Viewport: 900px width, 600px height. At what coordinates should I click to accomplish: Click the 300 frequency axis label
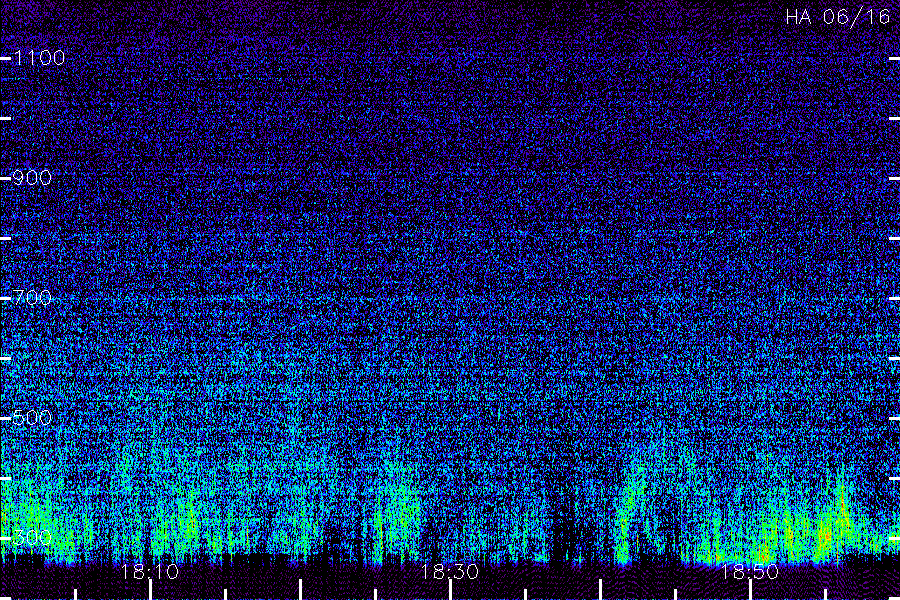pos(32,537)
